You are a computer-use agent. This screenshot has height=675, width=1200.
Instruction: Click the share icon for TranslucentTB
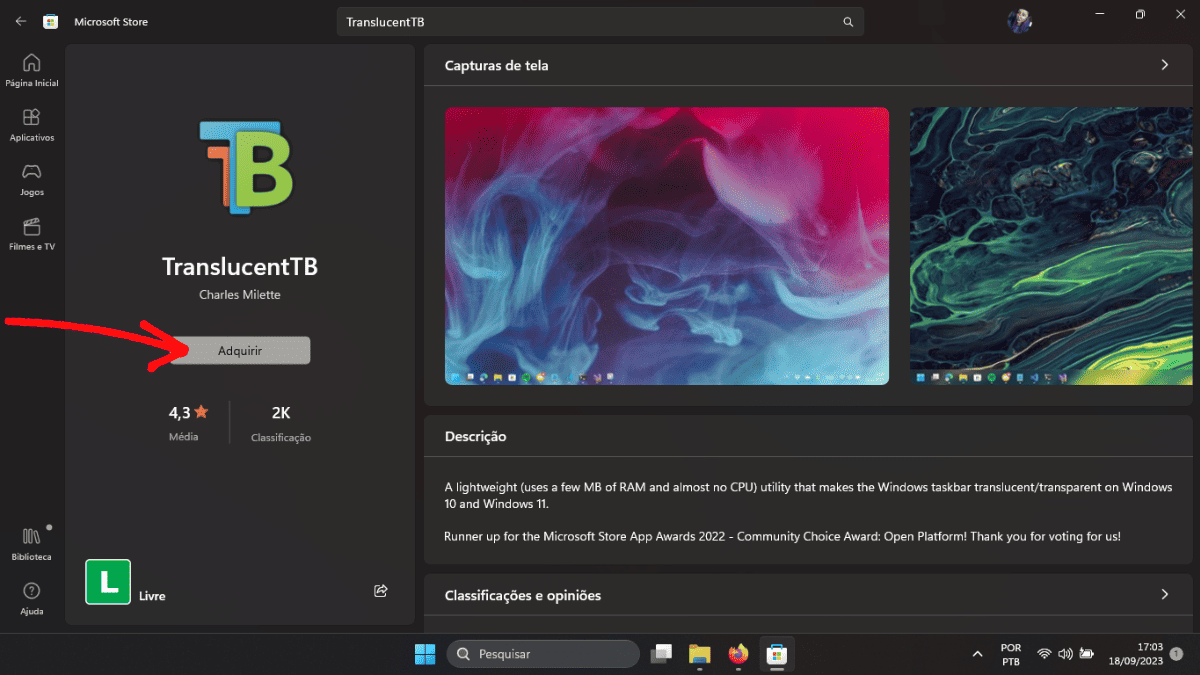pyautogui.click(x=380, y=591)
